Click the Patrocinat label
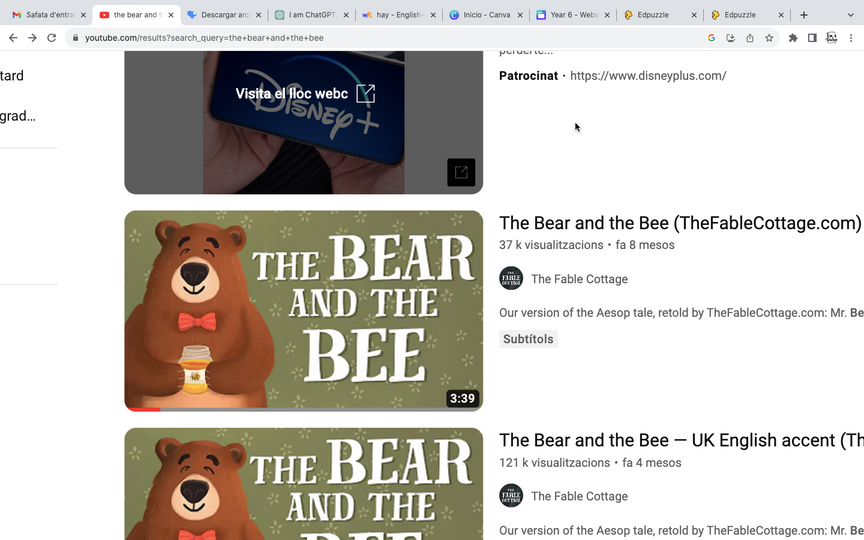The width and height of the screenshot is (864, 540). pyautogui.click(x=528, y=76)
